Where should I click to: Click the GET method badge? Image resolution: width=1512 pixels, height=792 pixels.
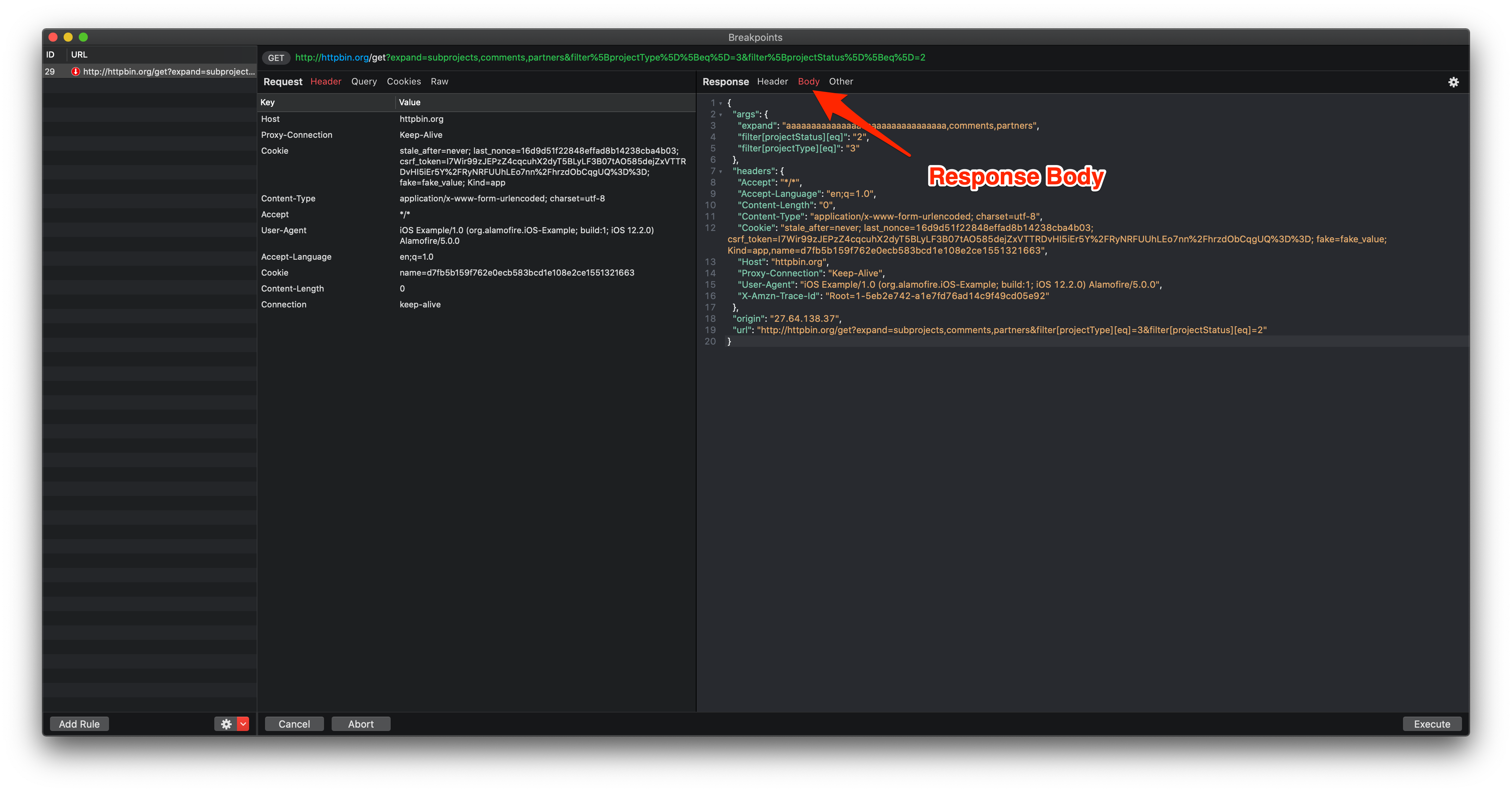[276, 58]
